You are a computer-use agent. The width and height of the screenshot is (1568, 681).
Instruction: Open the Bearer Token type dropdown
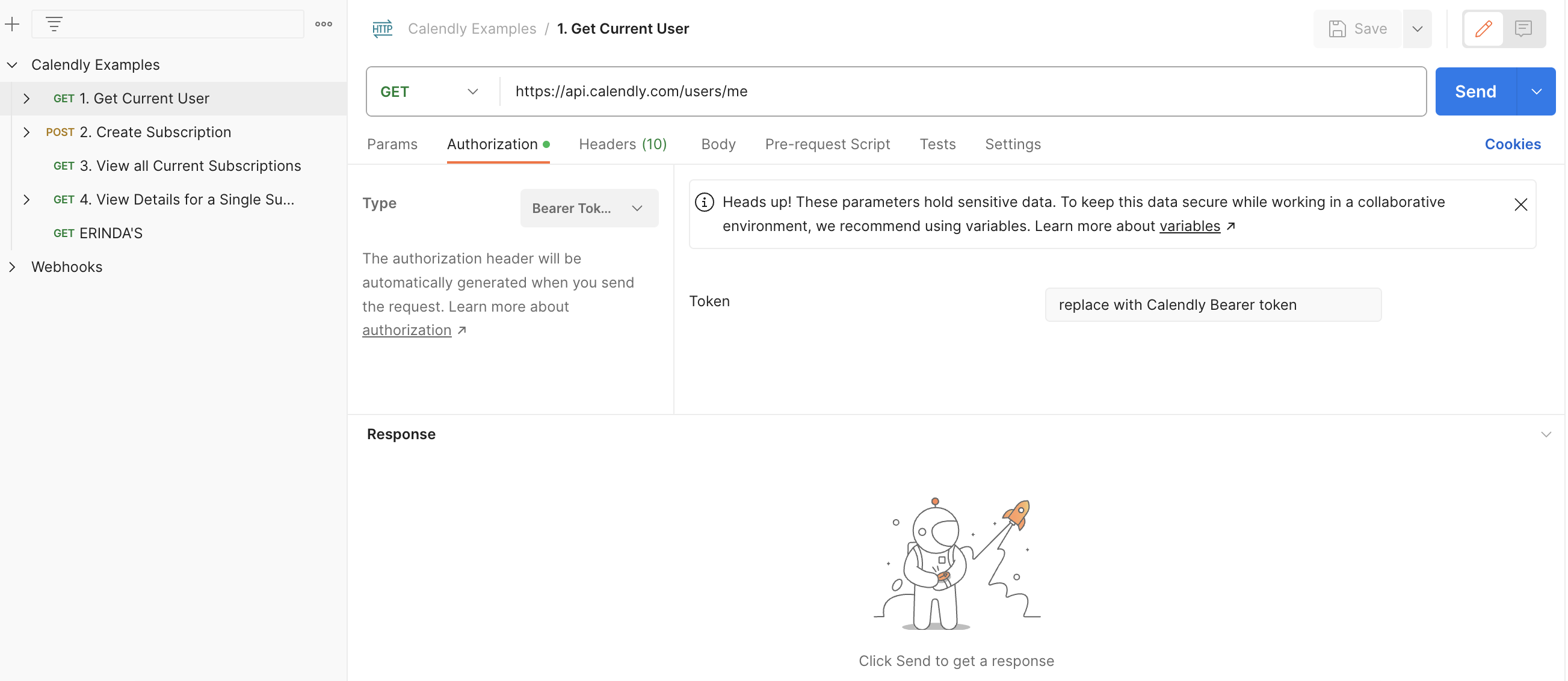coord(588,208)
